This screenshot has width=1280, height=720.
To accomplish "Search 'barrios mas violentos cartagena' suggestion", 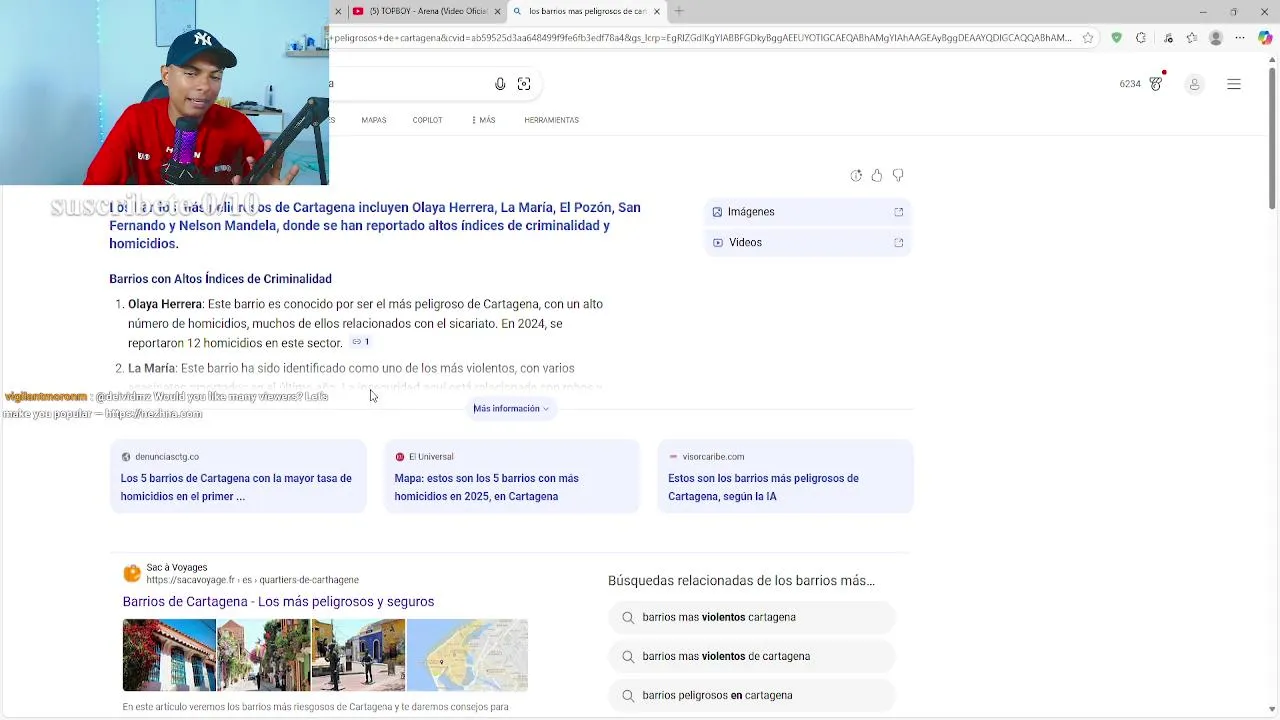I will pyautogui.click(x=752, y=617).
